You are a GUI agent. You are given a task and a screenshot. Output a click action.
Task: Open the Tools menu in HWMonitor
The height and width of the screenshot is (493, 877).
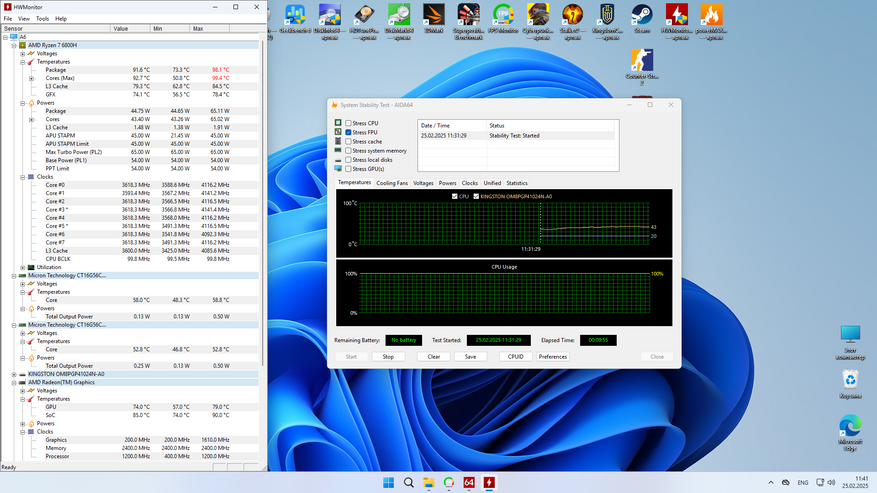42,18
